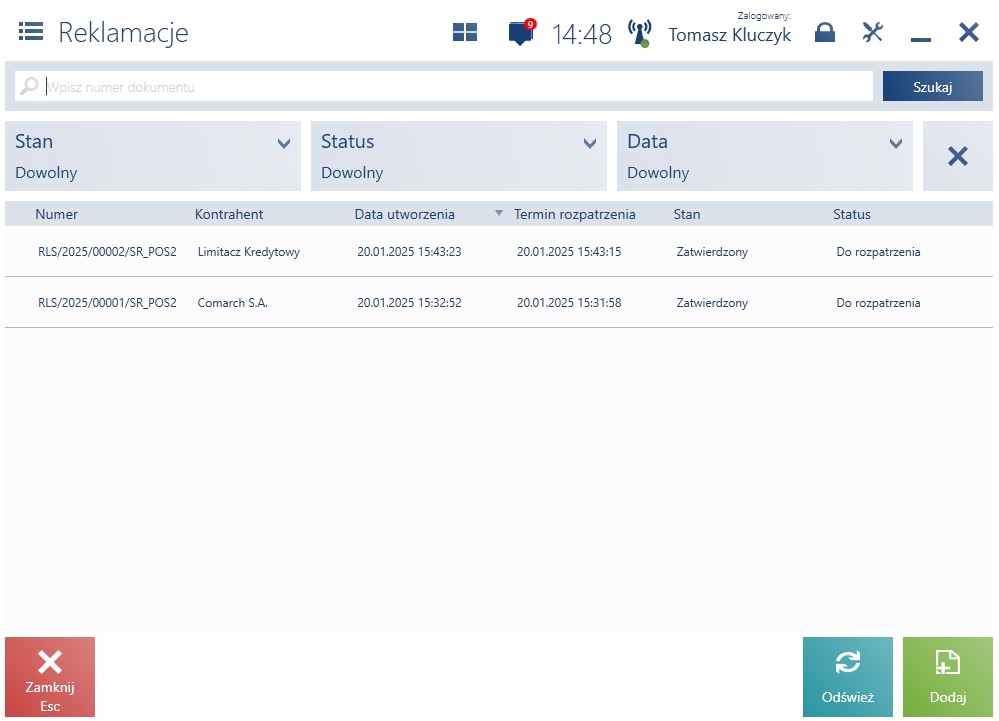Viewport: 999px width, 721px height.
Task: Expand the Data filter dropdown
Action: coord(765,156)
